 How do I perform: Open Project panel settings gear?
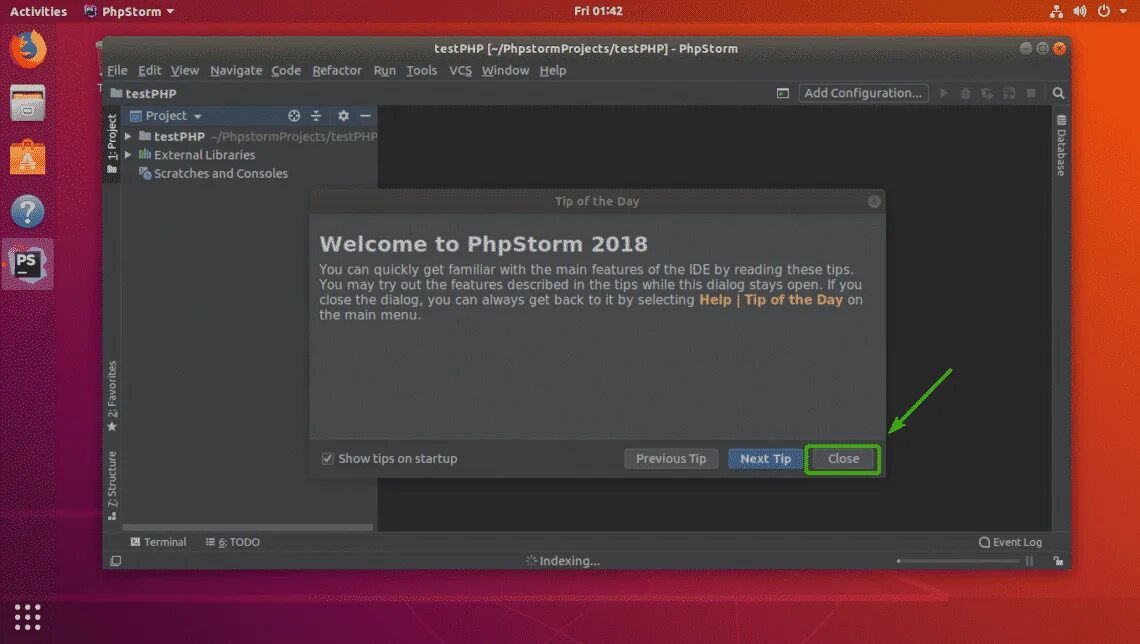point(343,116)
